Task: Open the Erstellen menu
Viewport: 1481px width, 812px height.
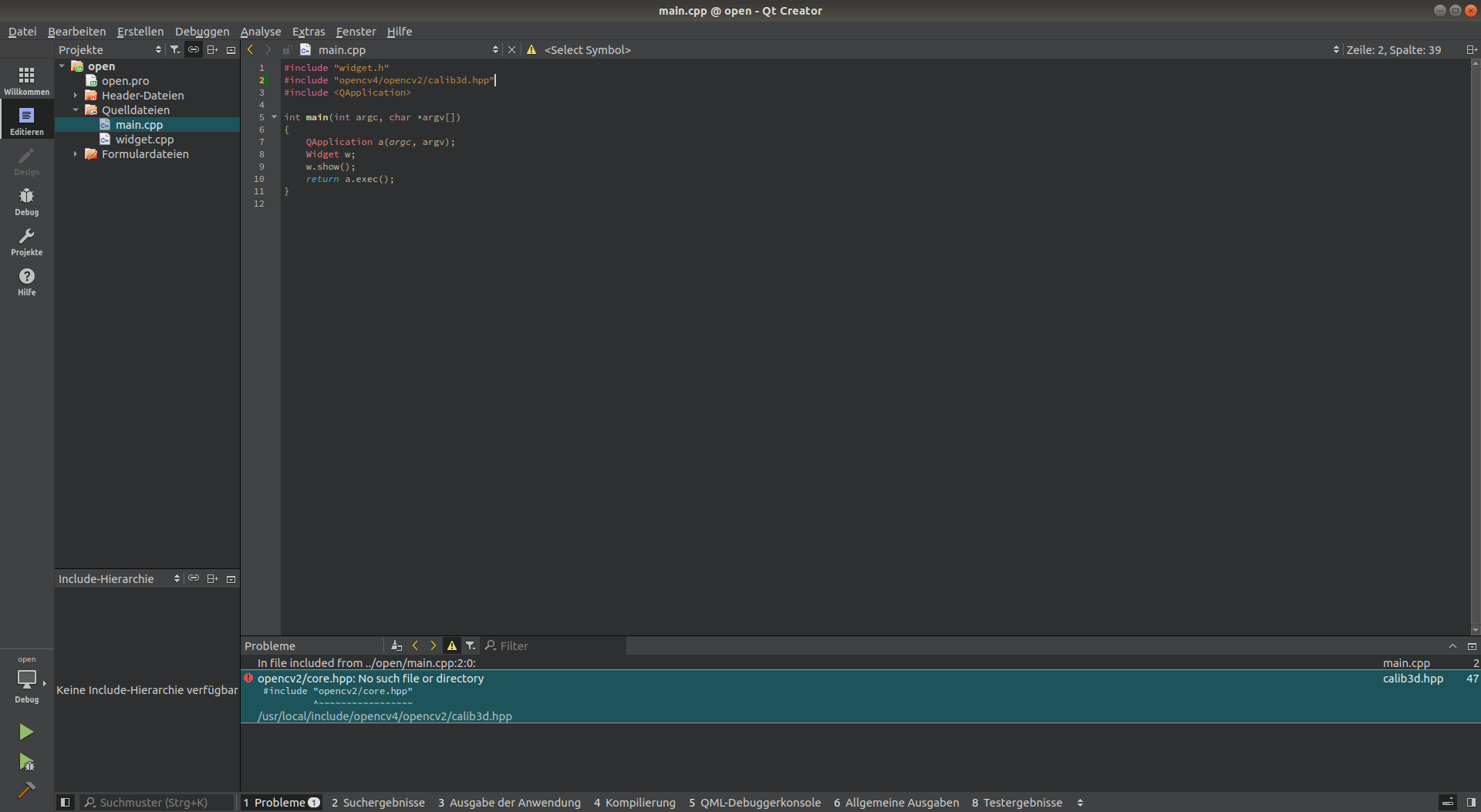Action: (140, 32)
